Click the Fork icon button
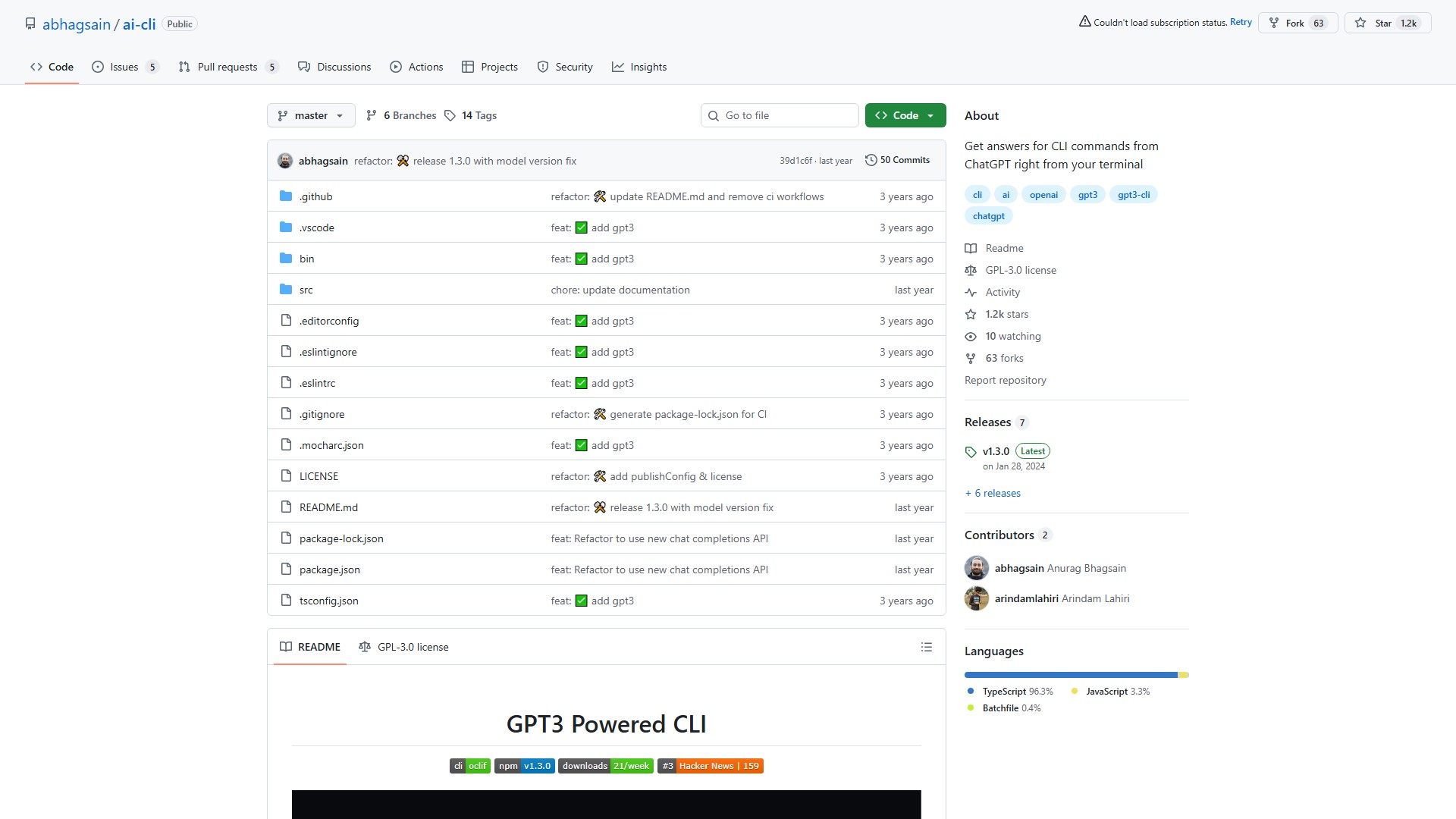This screenshot has height=819, width=1456. [1274, 23]
